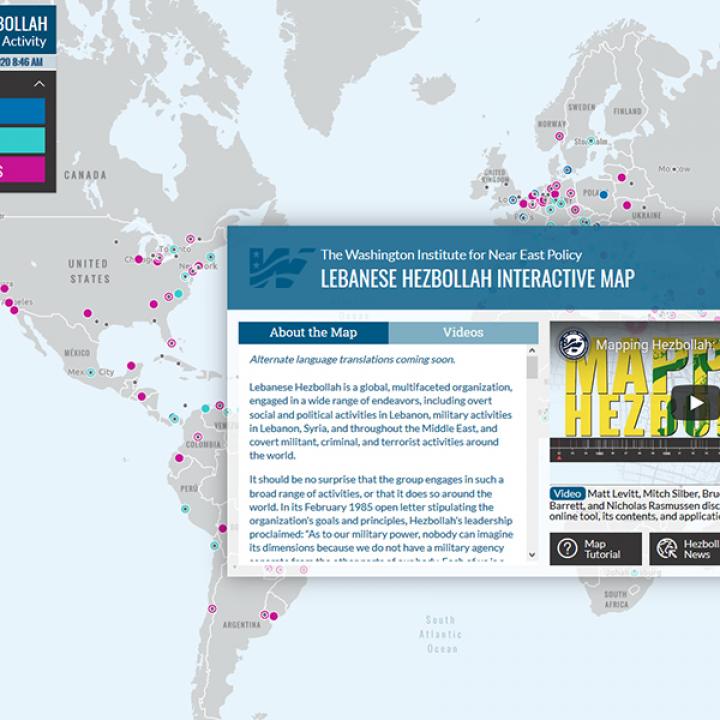Screen dimensions: 720x720
Task: Open the Hezbollah News button
Action: click(x=685, y=549)
